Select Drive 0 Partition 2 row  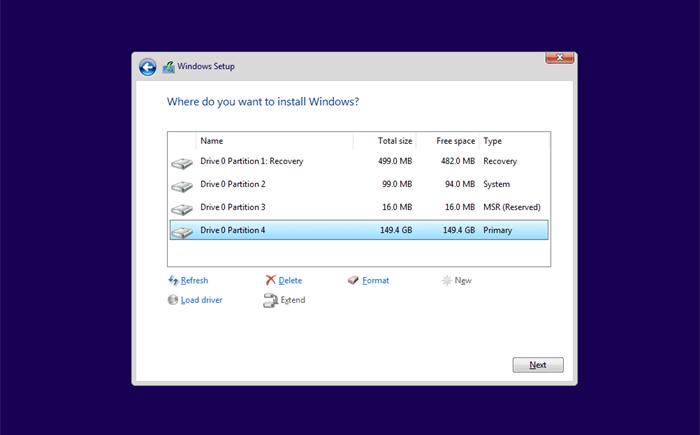359,184
